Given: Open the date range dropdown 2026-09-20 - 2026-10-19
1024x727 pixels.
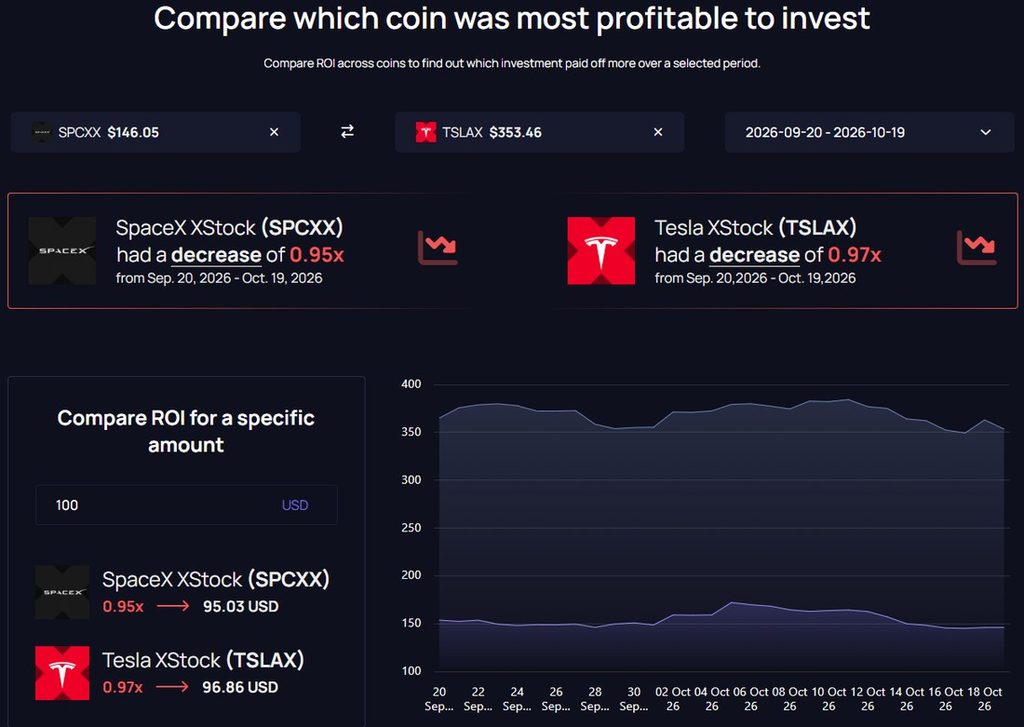Looking at the screenshot, I should 869,132.
